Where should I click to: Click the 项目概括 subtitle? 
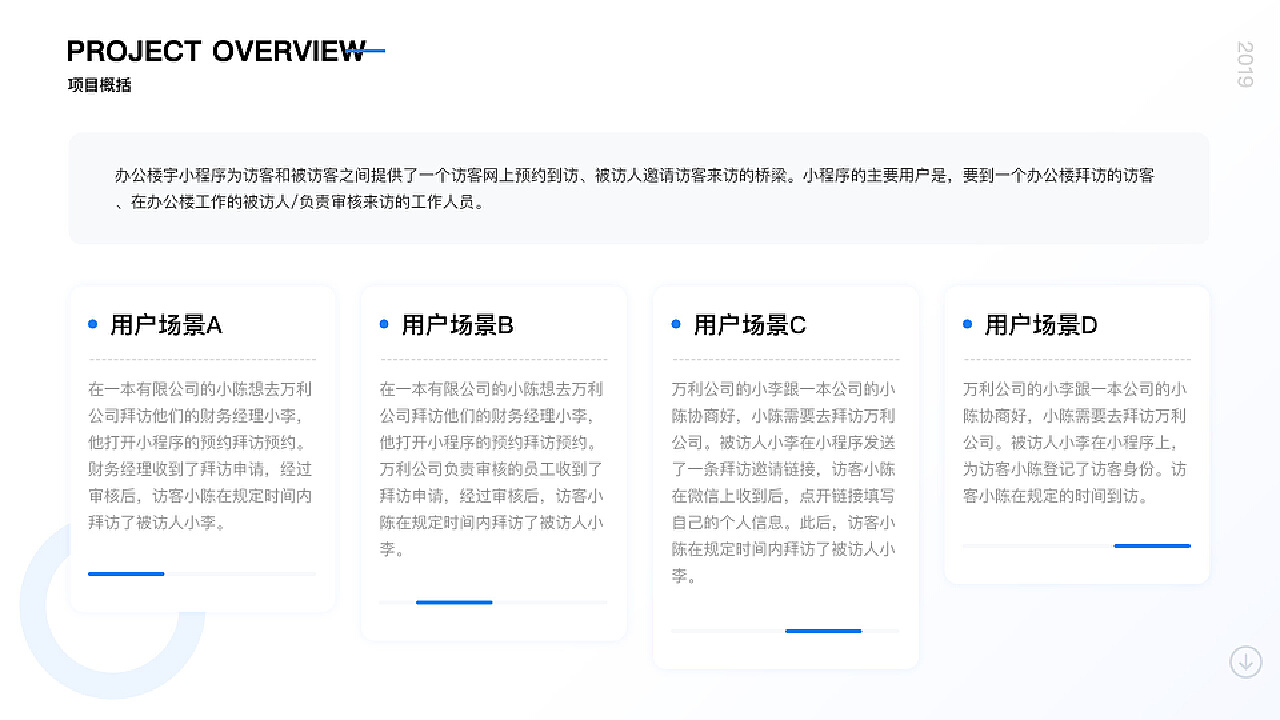click(x=99, y=85)
